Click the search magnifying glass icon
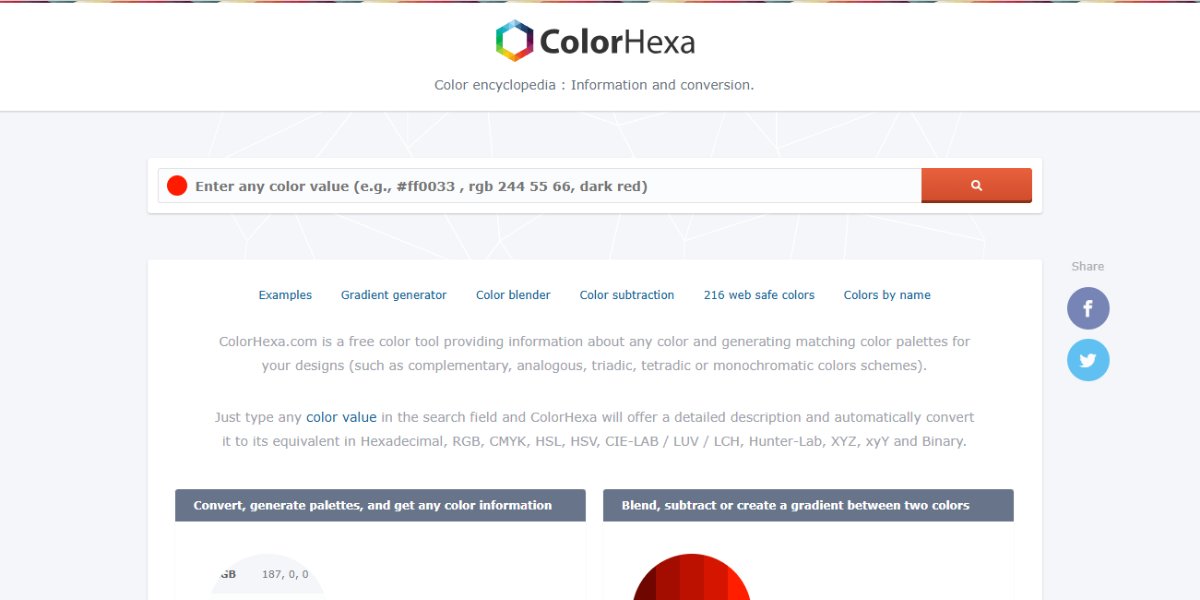The height and width of the screenshot is (600, 1200). tap(976, 185)
